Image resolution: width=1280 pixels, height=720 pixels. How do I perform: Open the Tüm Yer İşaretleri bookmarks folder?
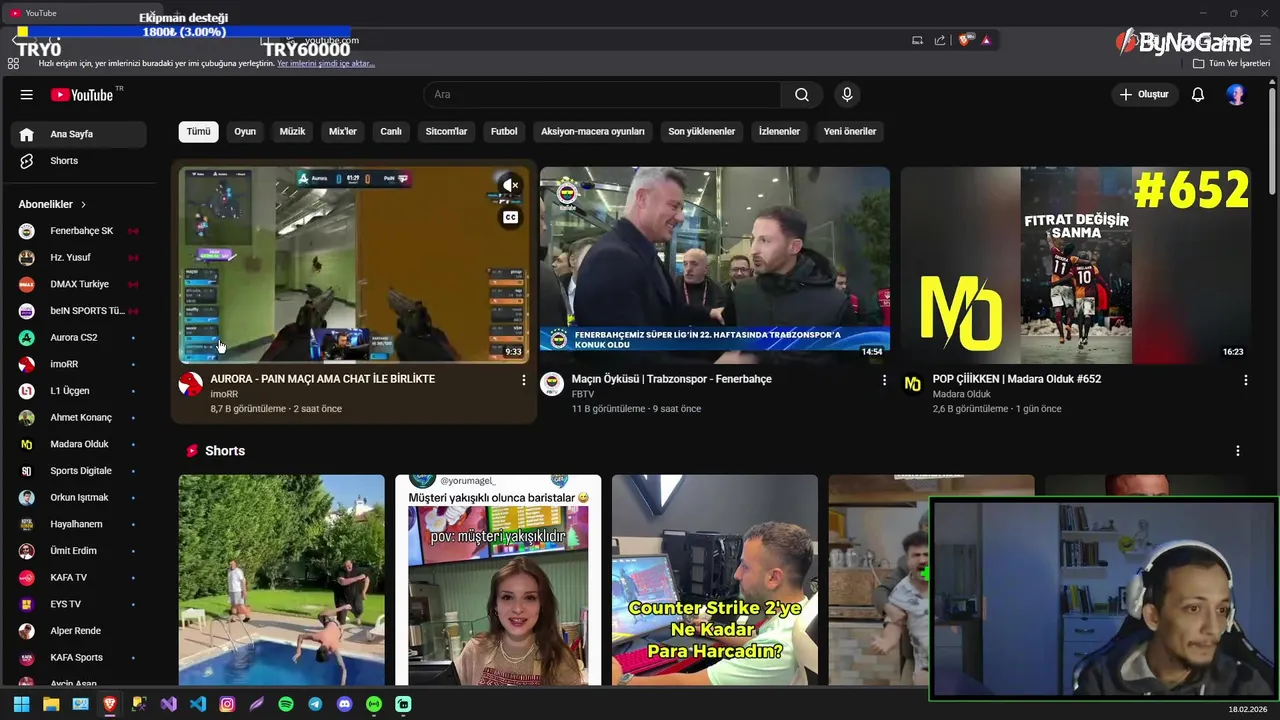[1231, 63]
